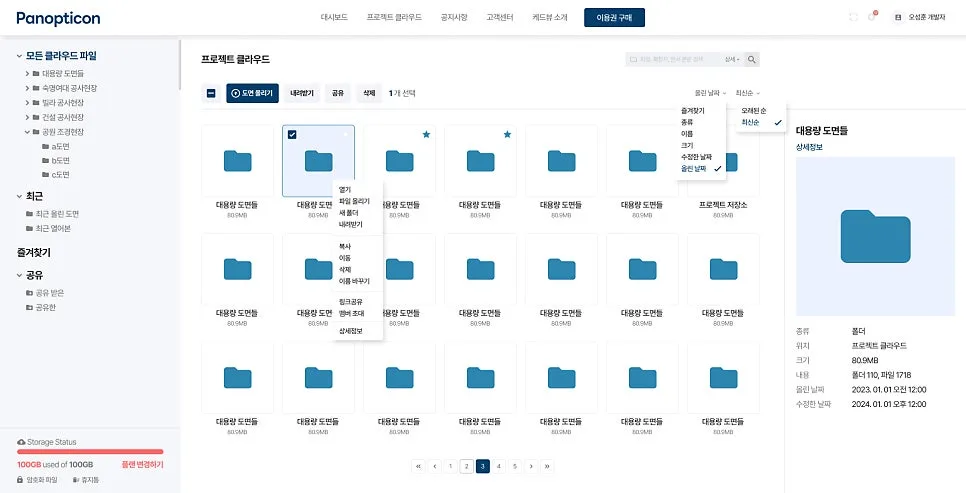The image size is (966, 493).
Task: Click the filled star on third folder
Action: pos(426,134)
